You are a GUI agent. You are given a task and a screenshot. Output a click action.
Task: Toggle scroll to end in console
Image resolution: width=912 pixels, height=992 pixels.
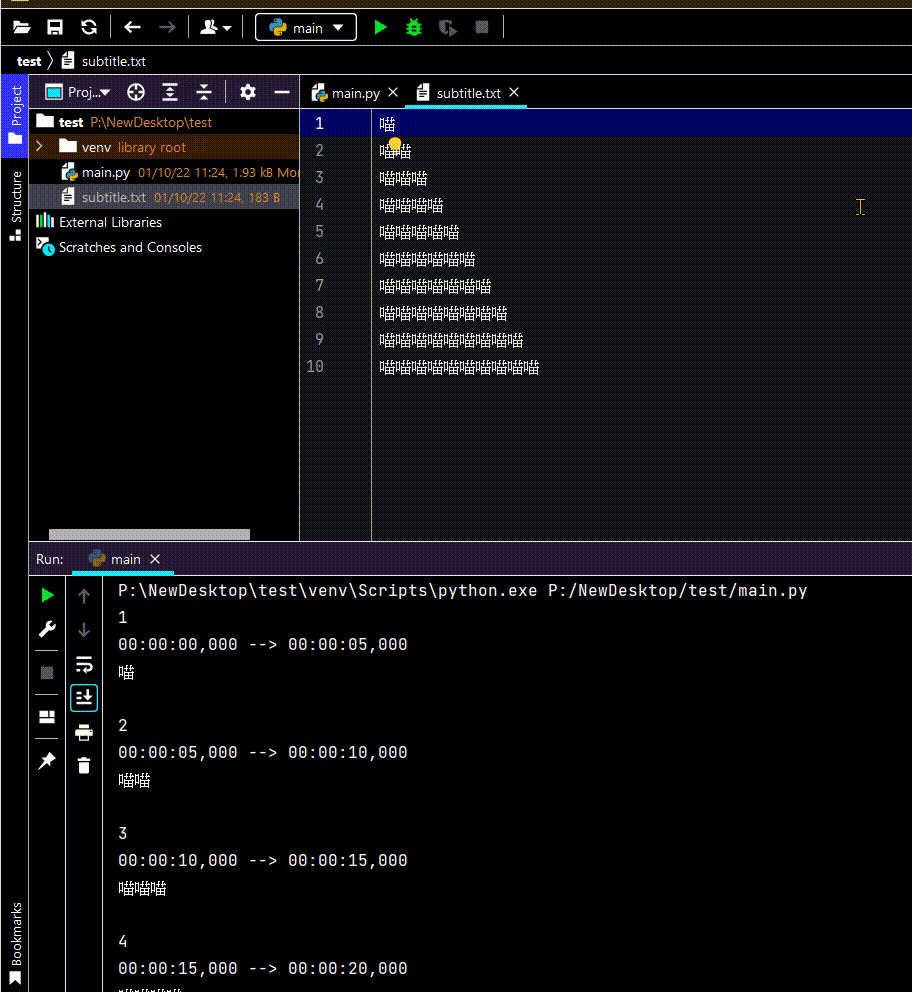(x=84, y=697)
